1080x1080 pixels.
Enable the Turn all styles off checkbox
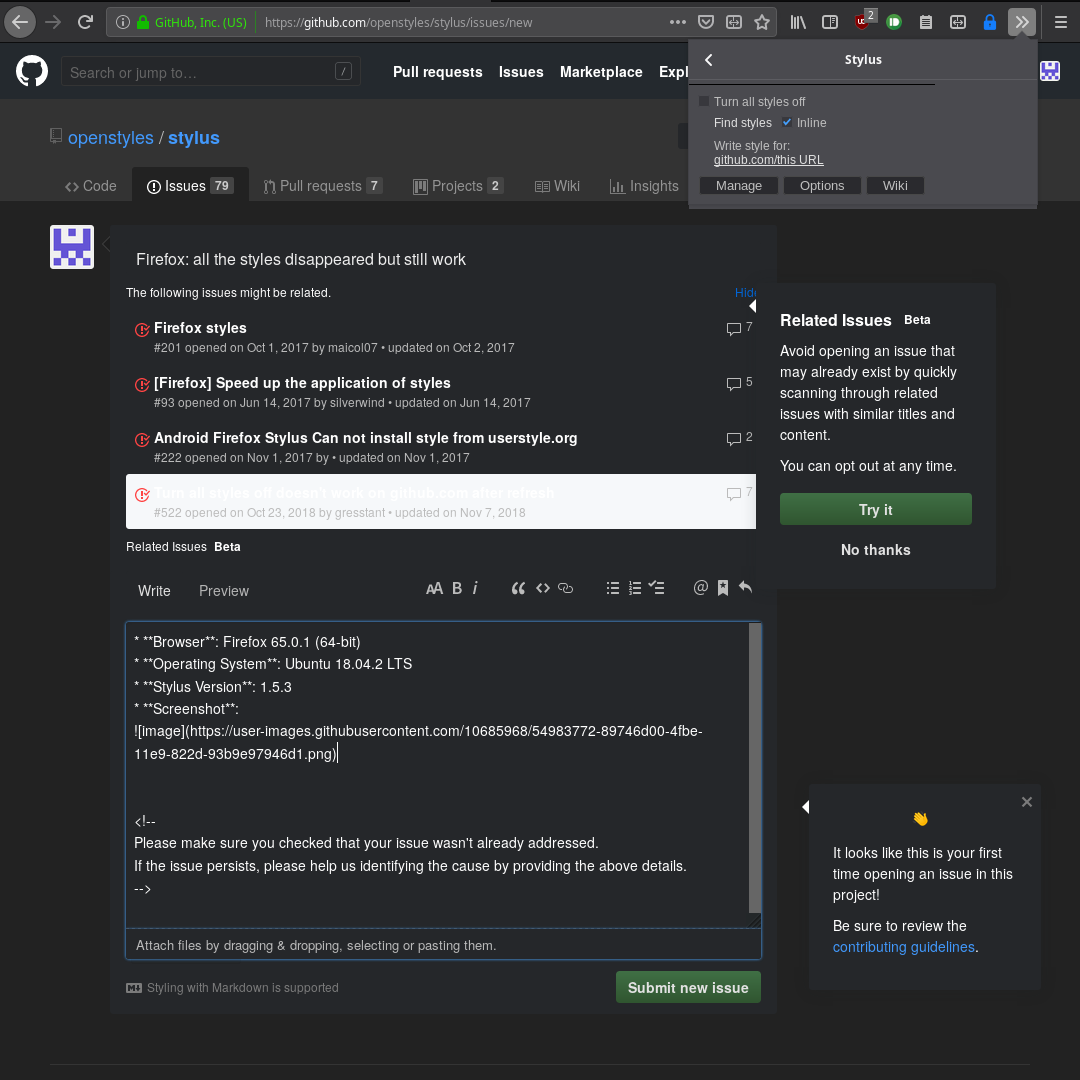click(x=704, y=101)
